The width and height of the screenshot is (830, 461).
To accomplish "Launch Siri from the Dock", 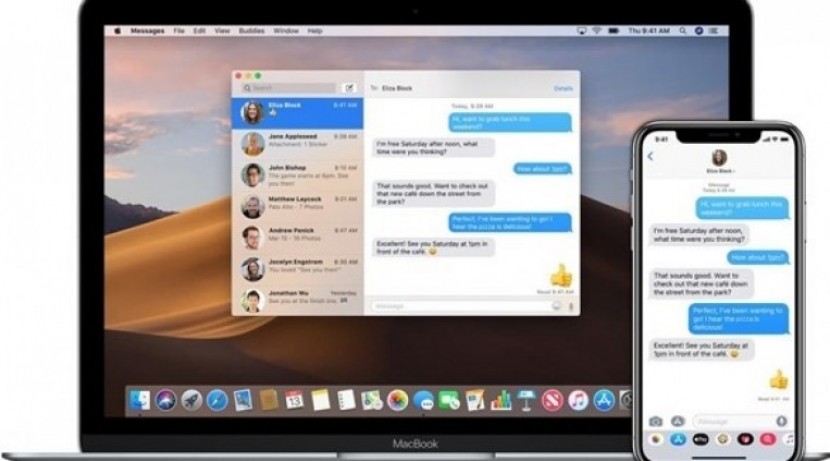I will click(x=165, y=401).
